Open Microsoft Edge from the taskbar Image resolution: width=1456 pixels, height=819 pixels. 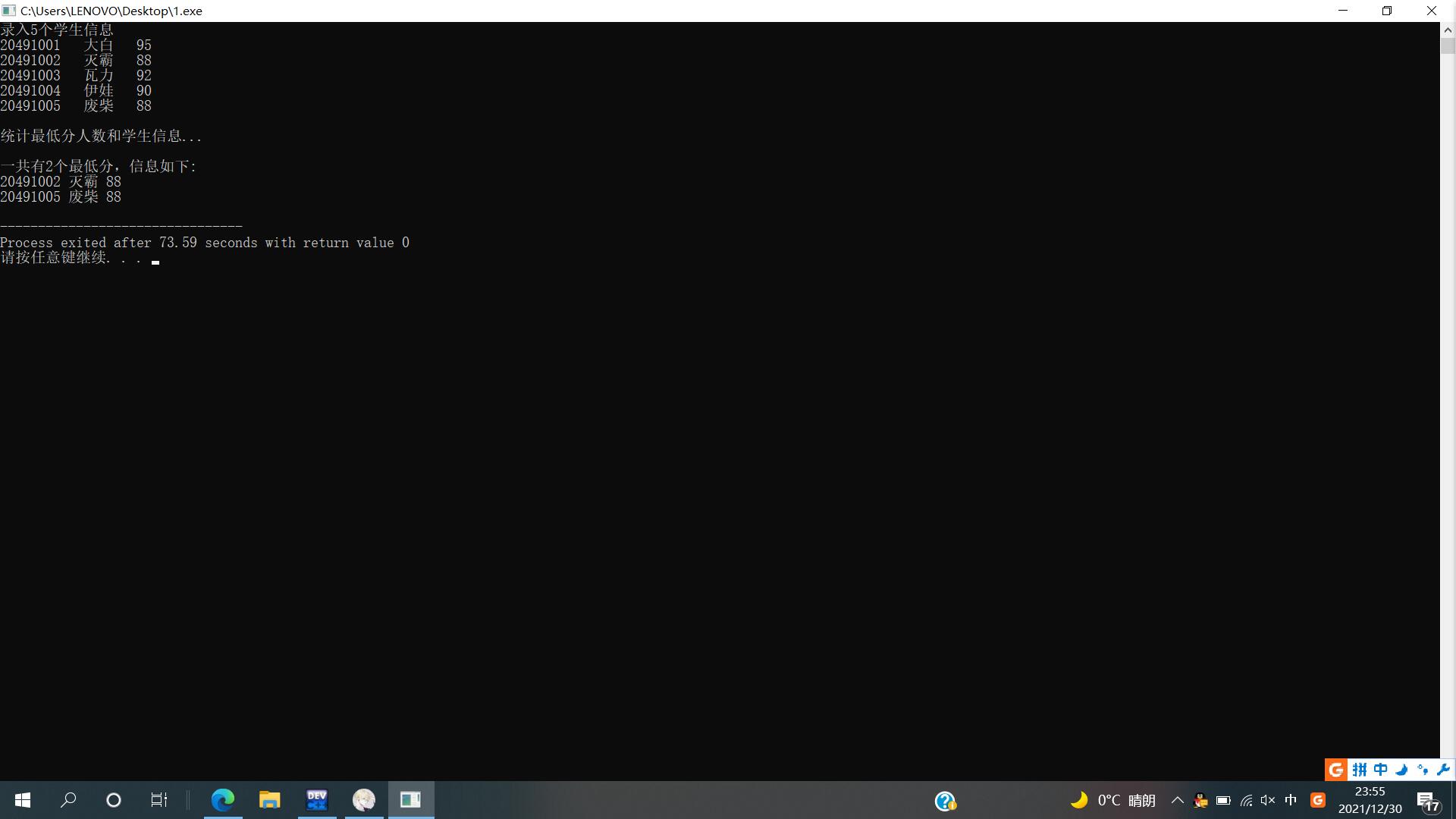coord(222,800)
